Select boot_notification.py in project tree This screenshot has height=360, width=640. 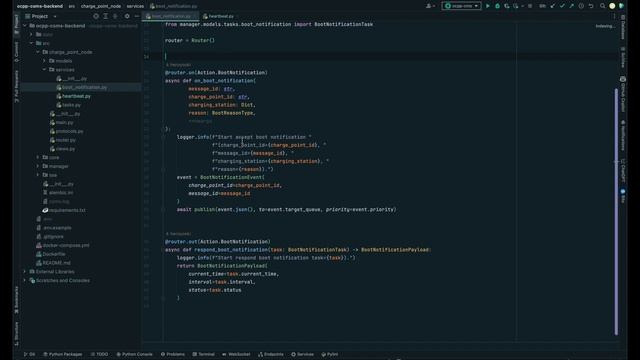tap(82, 87)
